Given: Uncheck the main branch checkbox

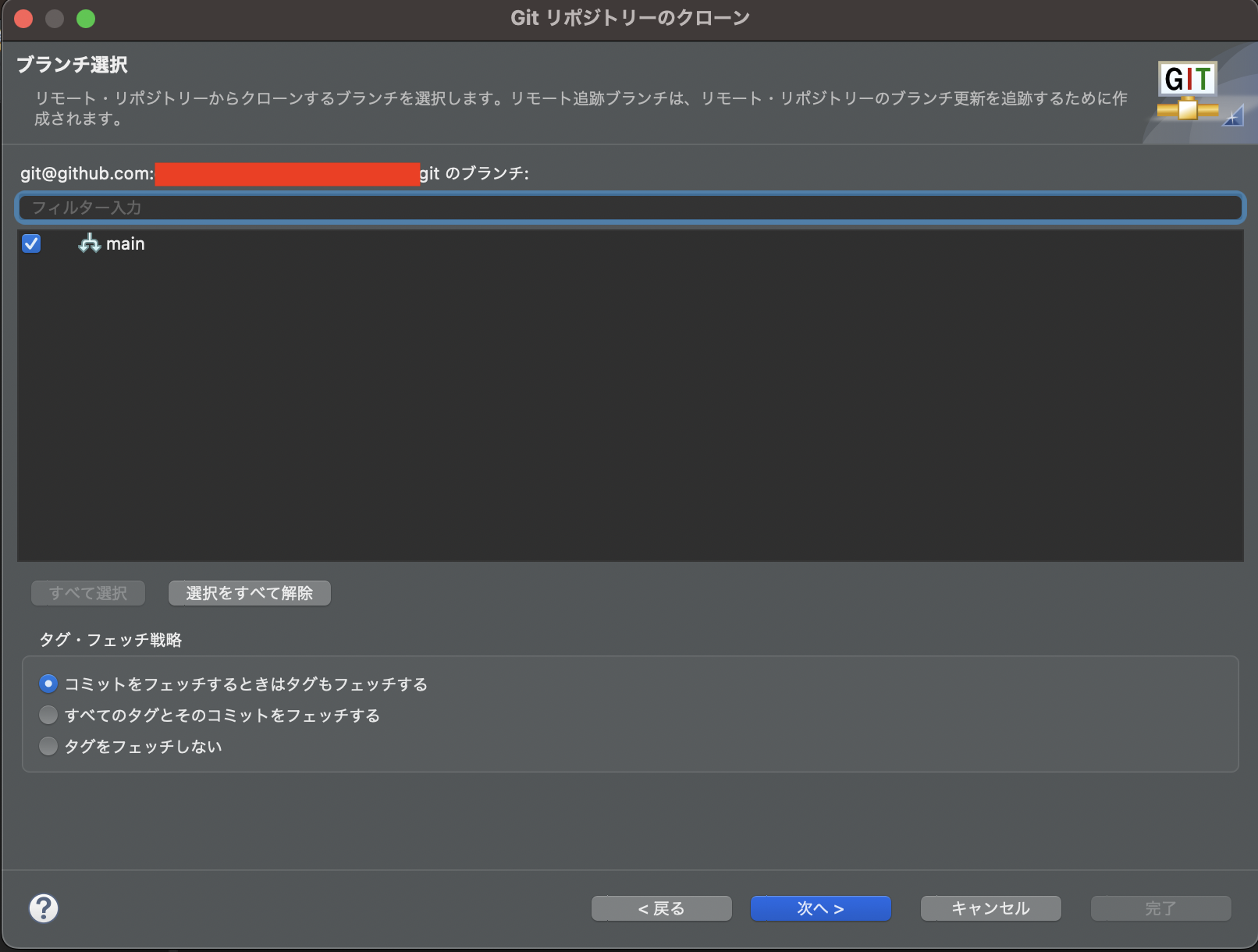Looking at the screenshot, I should click(31, 243).
